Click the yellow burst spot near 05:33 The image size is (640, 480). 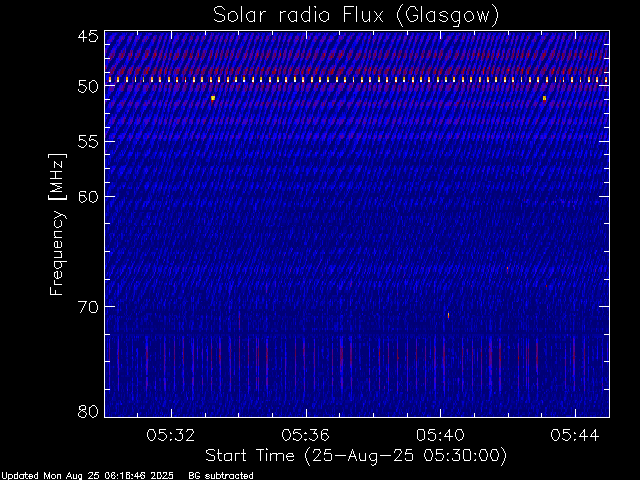tap(213, 98)
